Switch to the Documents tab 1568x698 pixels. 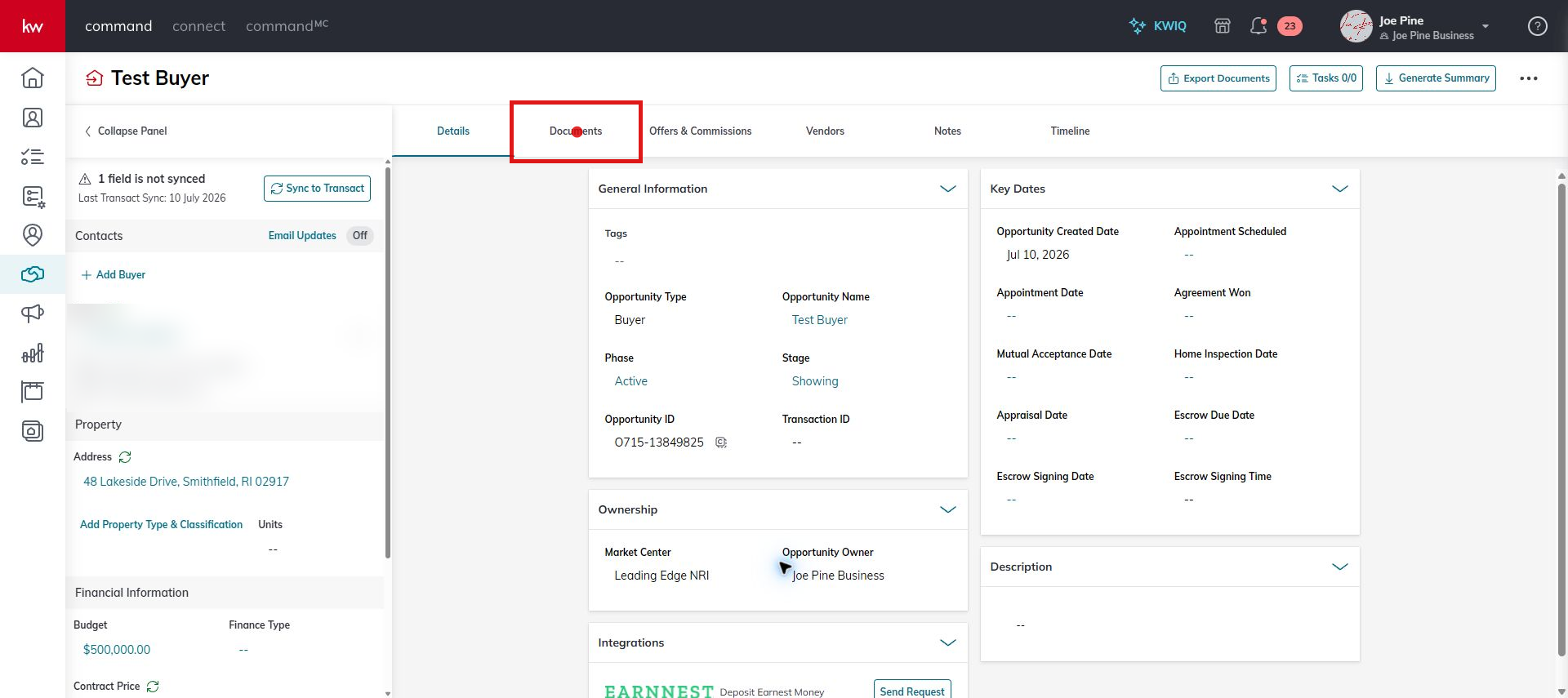click(x=576, y=131)
